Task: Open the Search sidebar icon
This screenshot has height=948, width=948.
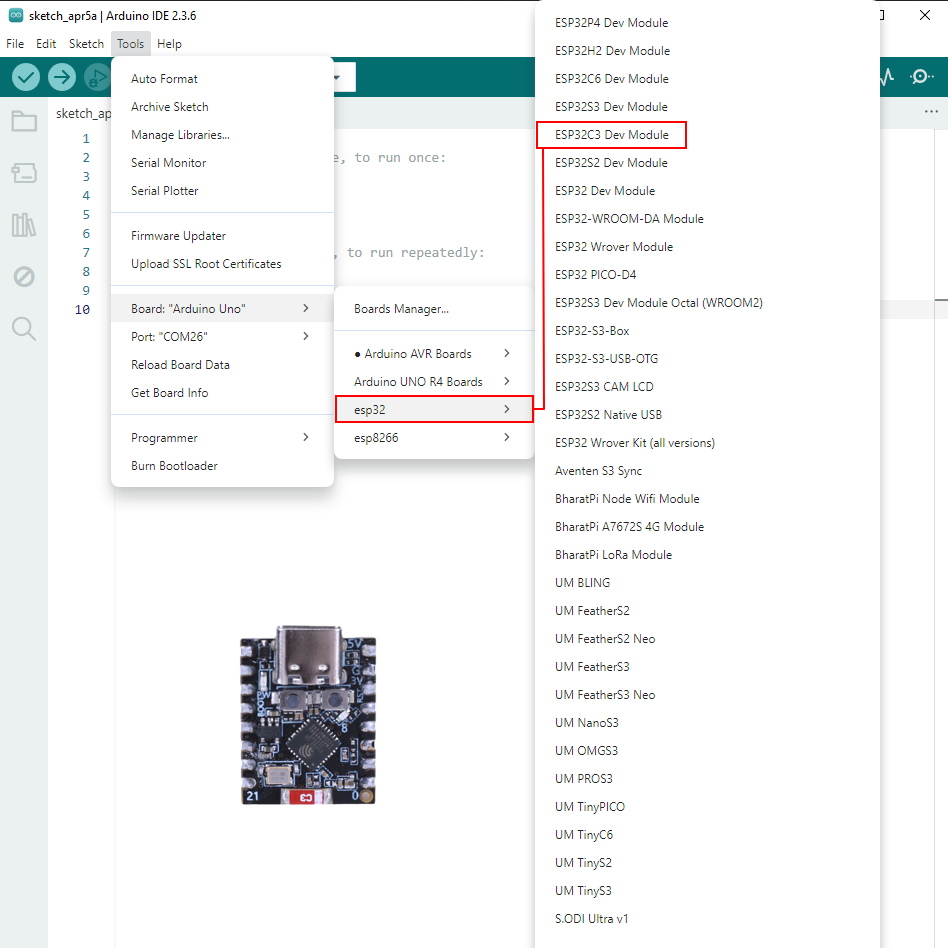Action: [x=24, y=328]
